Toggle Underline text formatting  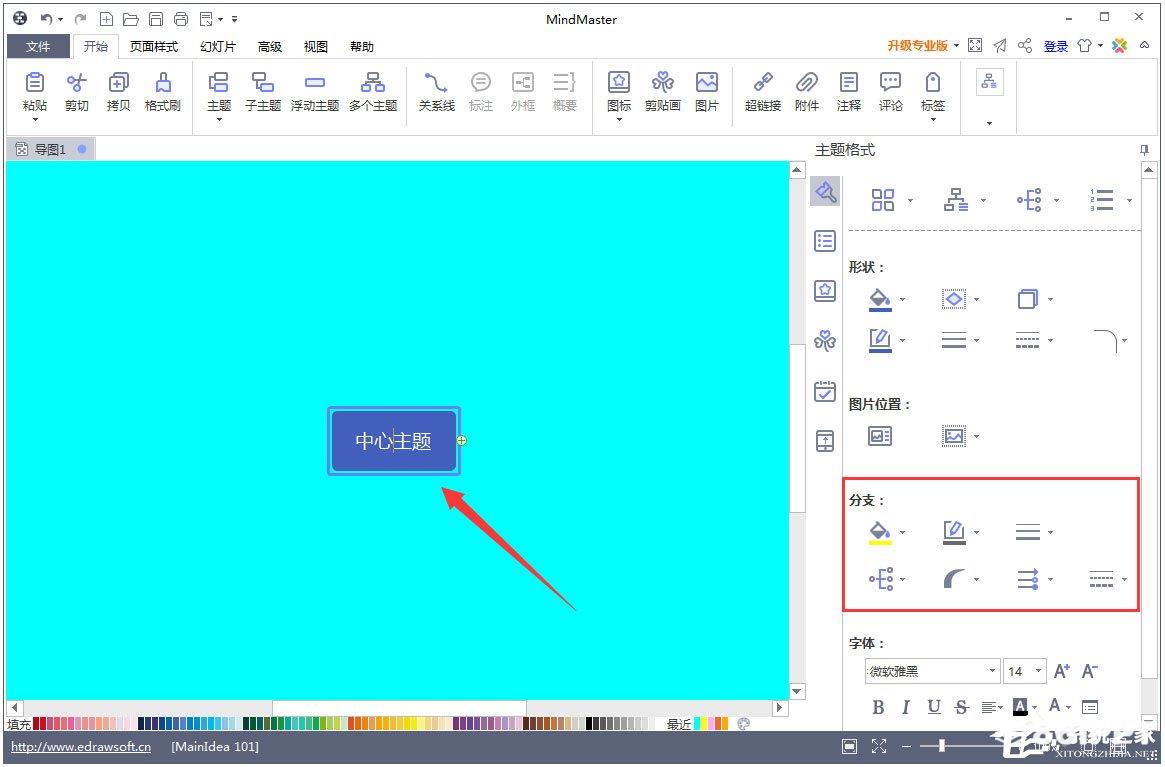click(x=934, y=707)
